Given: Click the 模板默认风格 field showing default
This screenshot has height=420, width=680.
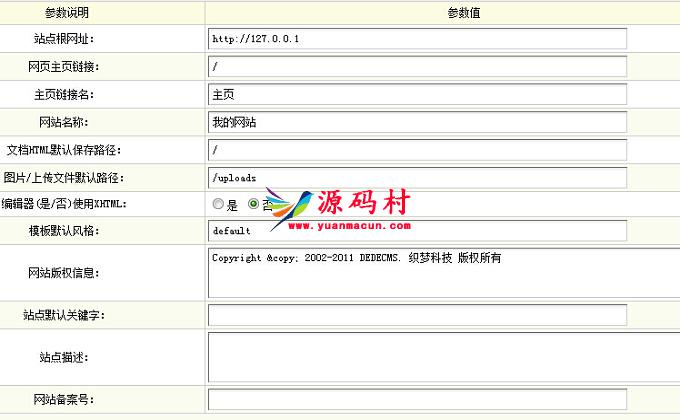Looking at the screenshot, I should click(417, 231).
